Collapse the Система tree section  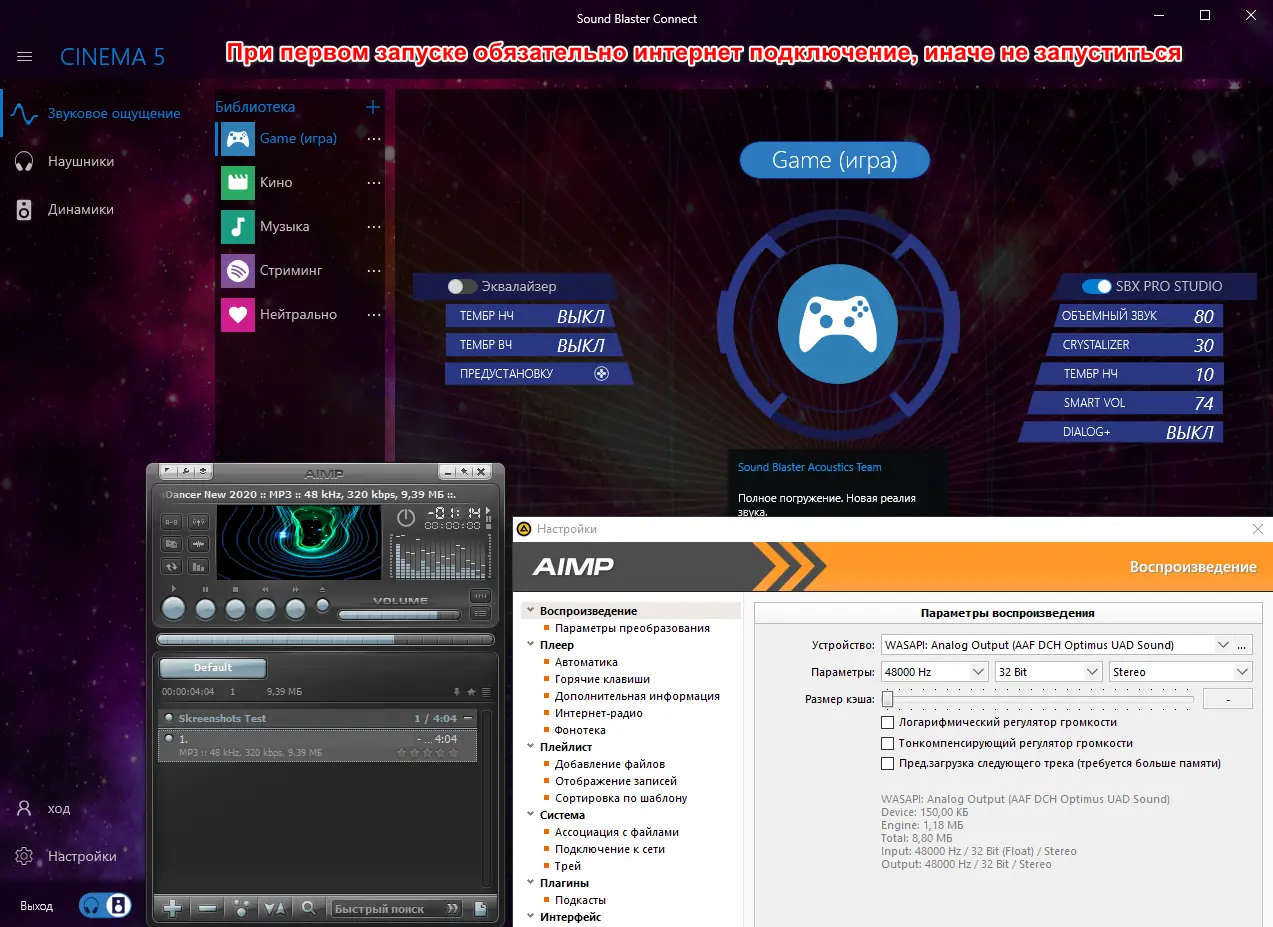529,815
